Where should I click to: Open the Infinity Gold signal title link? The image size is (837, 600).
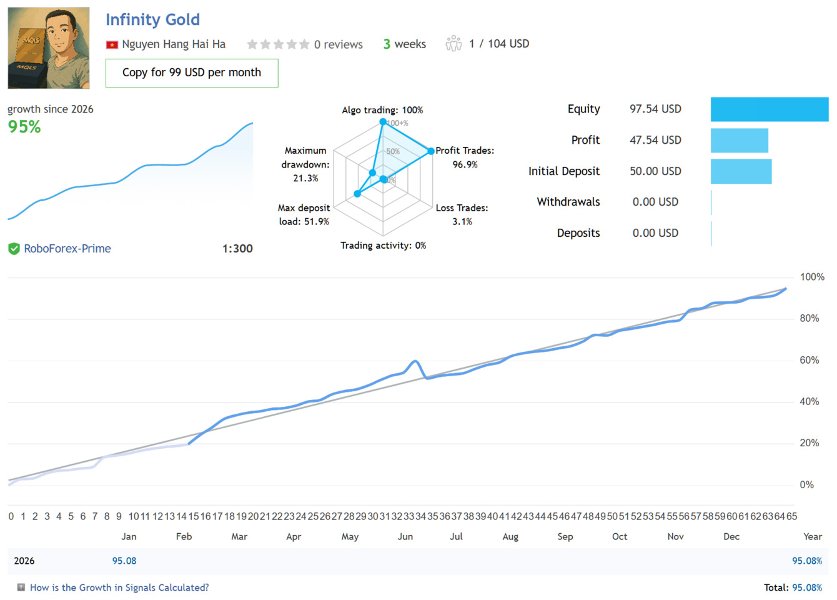[x=152, y=19]
